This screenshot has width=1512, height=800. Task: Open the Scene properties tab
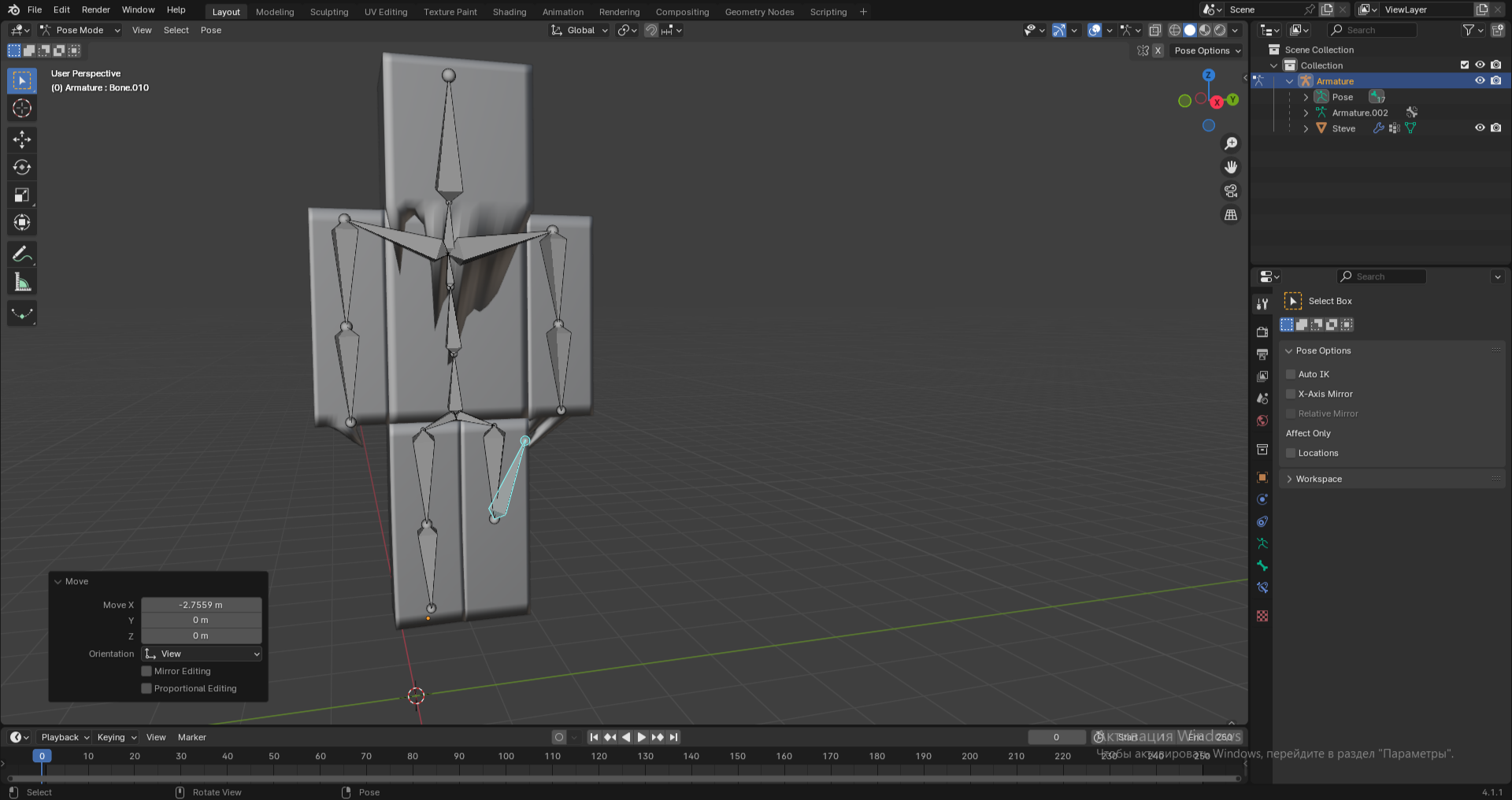coord(1262,398)
